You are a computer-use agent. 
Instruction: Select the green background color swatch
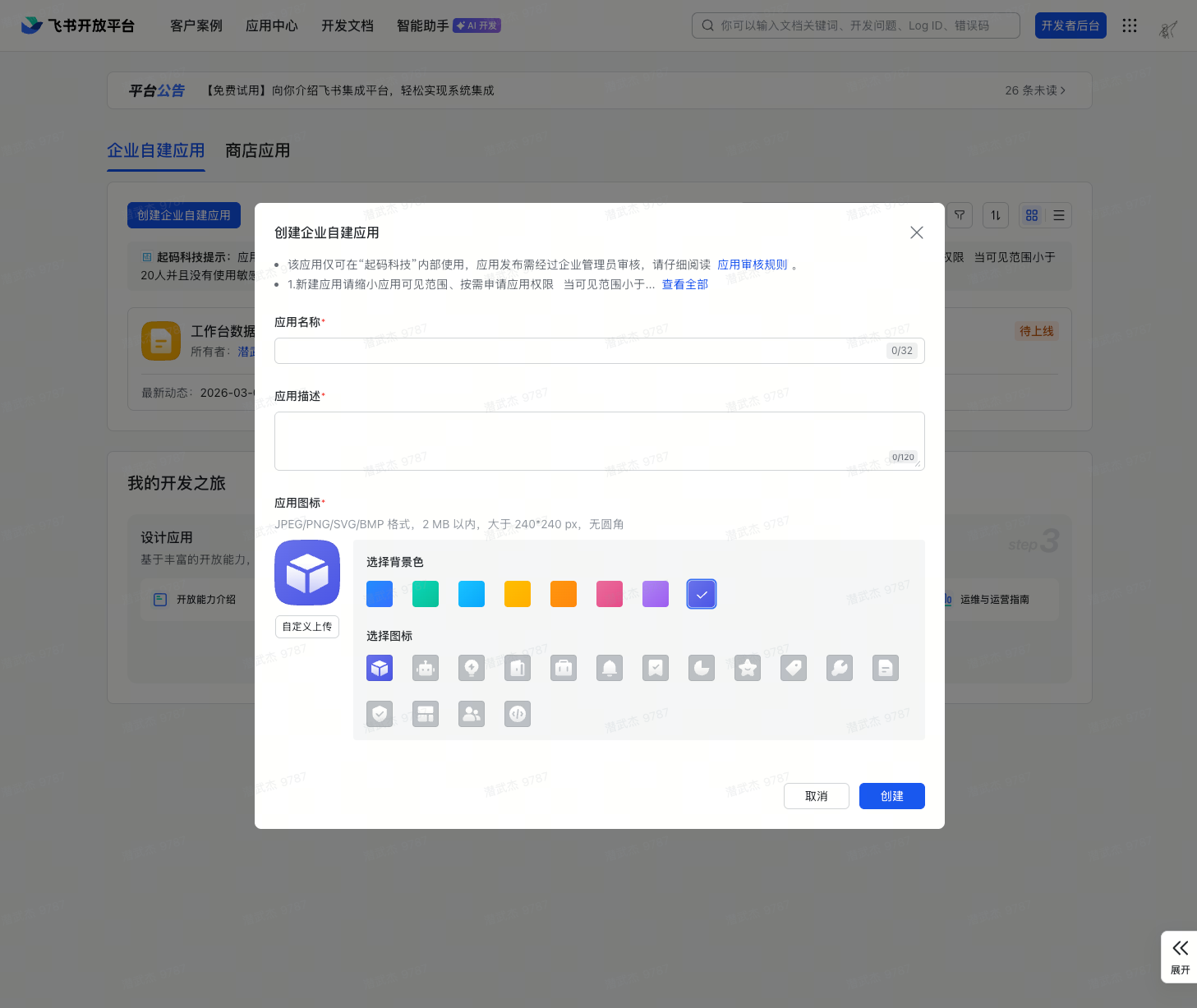[426, 594]
